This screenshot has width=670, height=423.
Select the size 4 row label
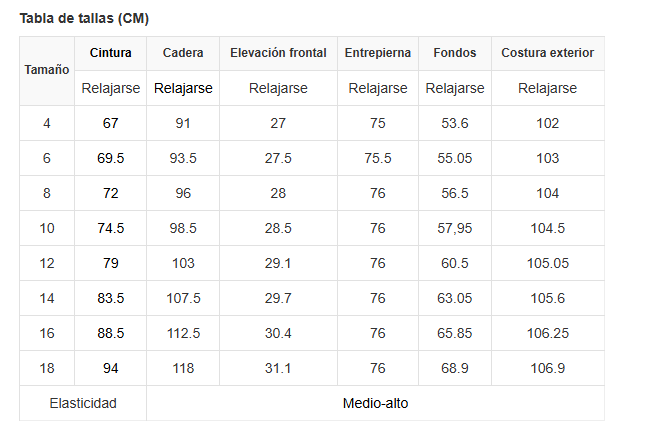(47, 123)
